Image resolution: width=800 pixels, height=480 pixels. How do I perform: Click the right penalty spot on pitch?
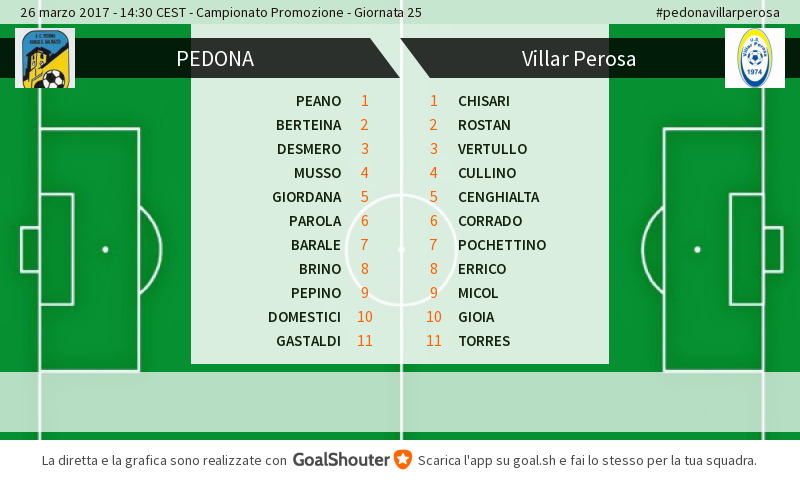tap(697, 249)
